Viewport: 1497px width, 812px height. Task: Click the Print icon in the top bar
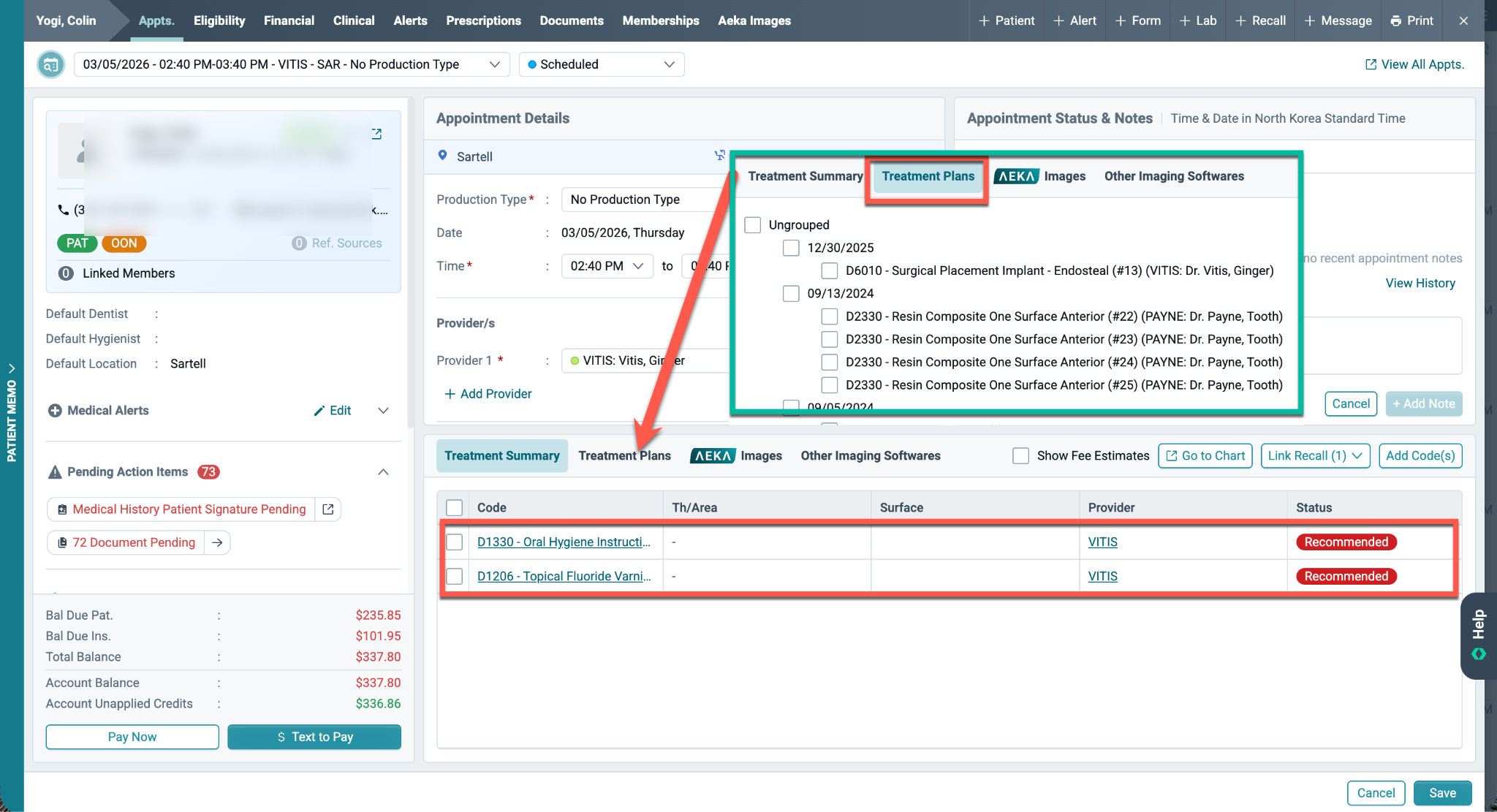pos(1396,20)
